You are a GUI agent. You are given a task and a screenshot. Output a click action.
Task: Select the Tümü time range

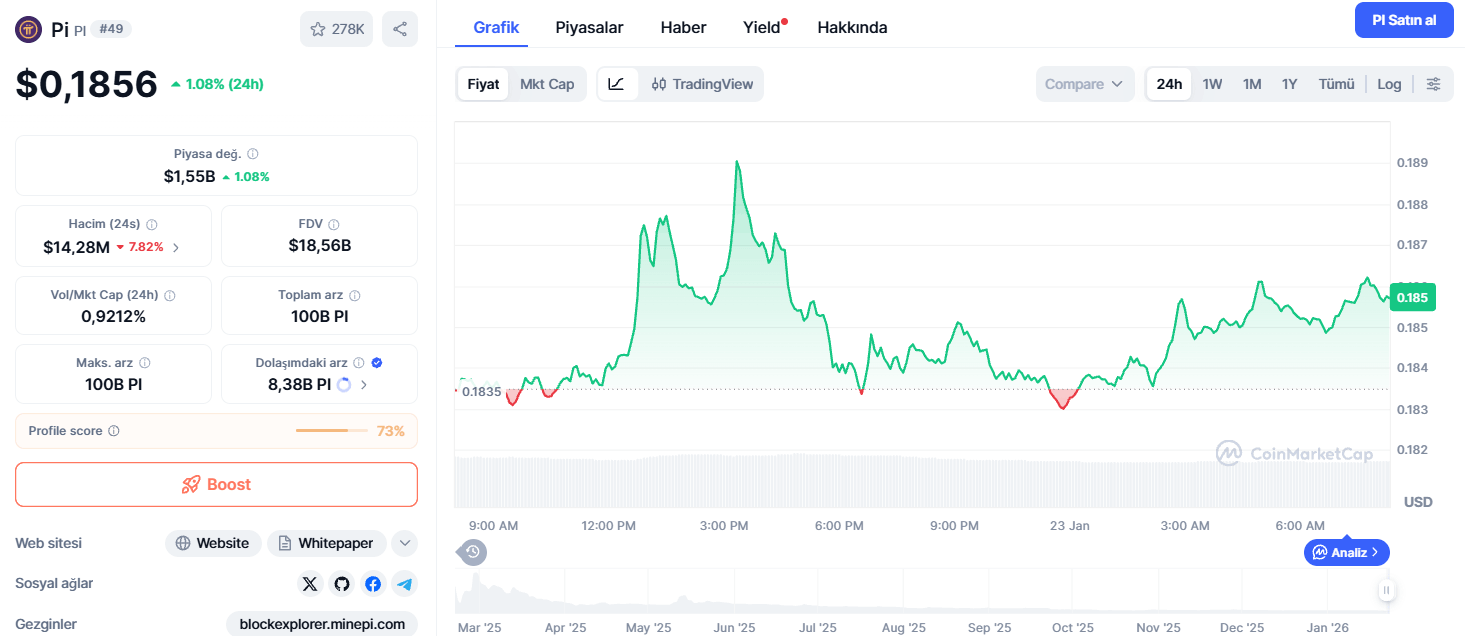tap(1336, 84)
